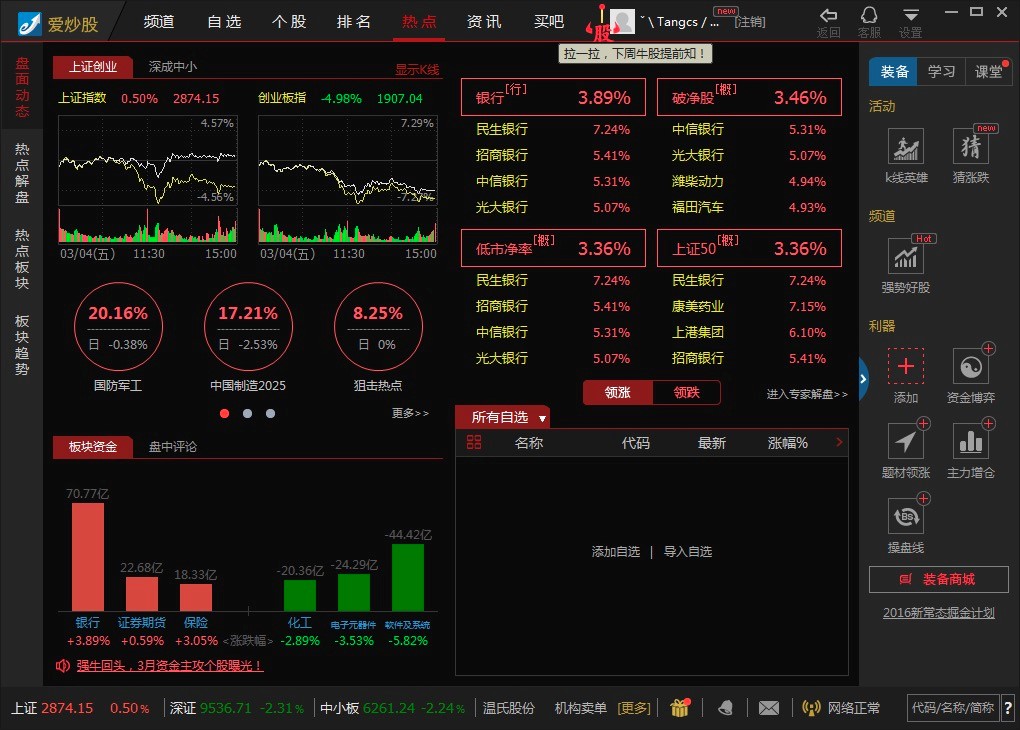This screenshot has width=1020, height=730.
Task: Click the red arrow after 涨幅% column
Action: [839, 442]
